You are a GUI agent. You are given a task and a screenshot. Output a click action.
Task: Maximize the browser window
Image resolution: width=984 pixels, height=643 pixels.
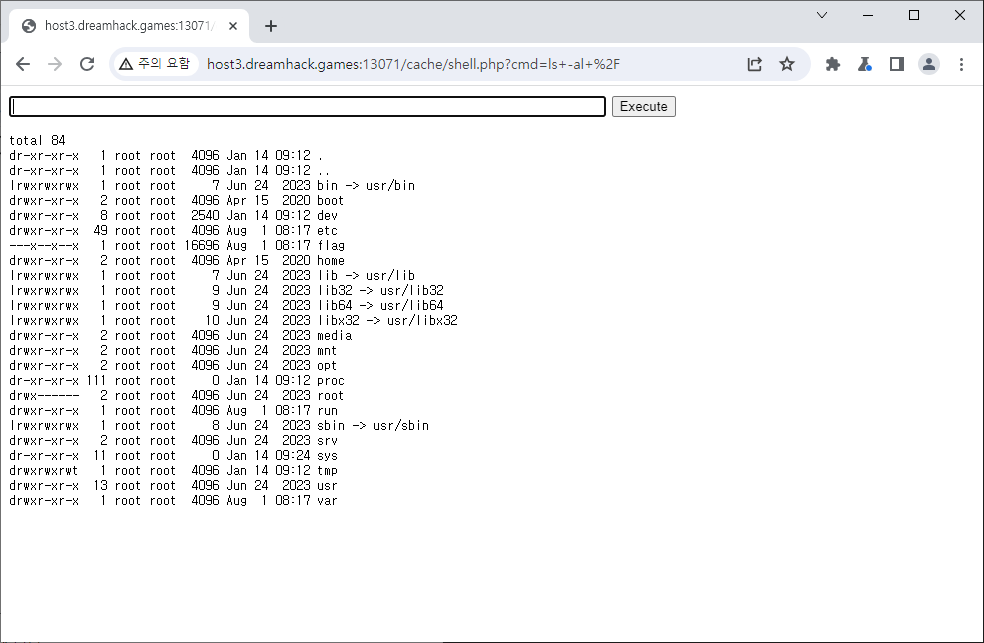[914, 15]
